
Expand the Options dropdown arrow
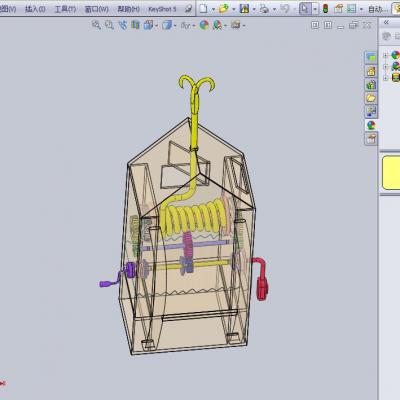(361, 9)
